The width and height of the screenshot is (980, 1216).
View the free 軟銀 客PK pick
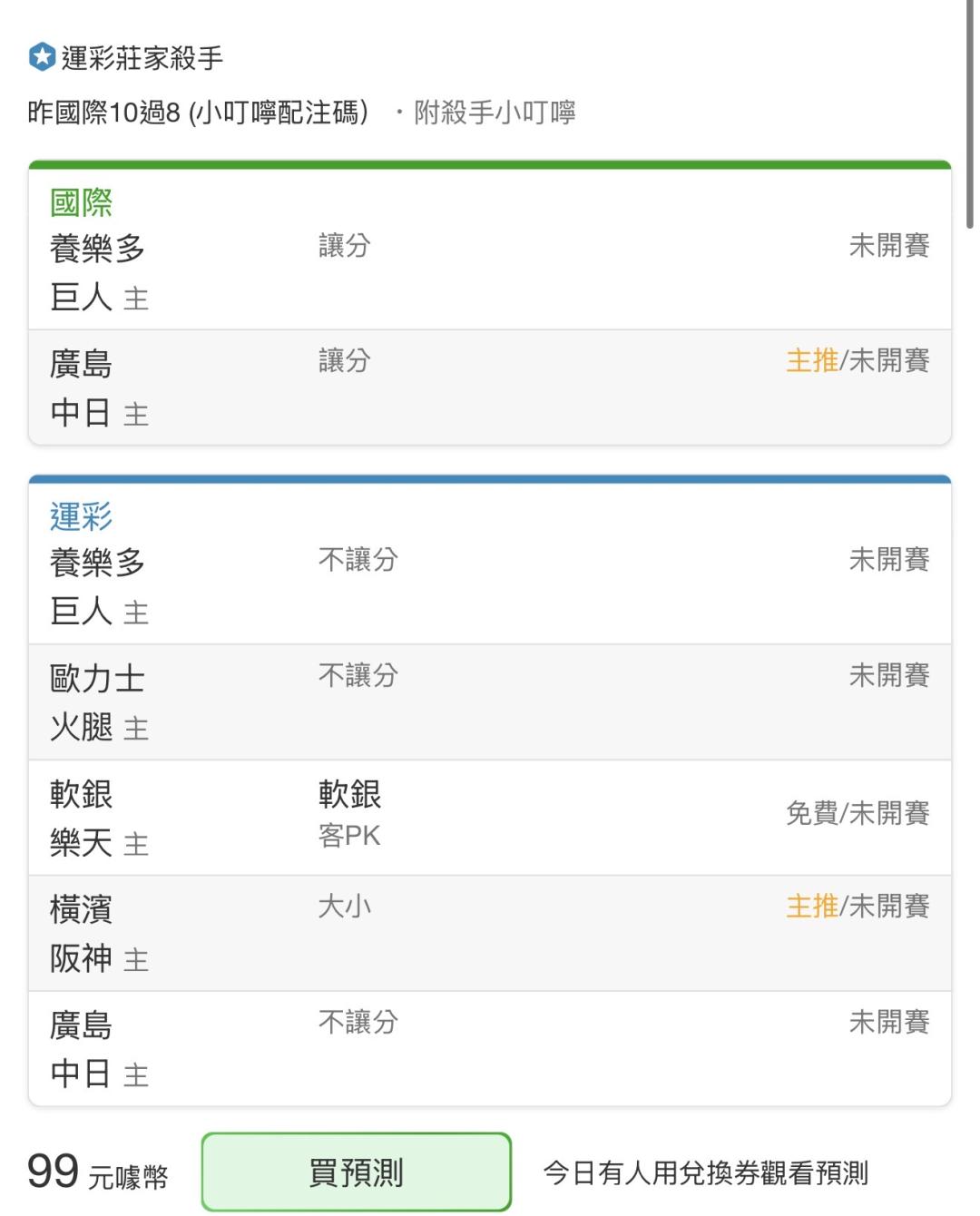(350, 813)
